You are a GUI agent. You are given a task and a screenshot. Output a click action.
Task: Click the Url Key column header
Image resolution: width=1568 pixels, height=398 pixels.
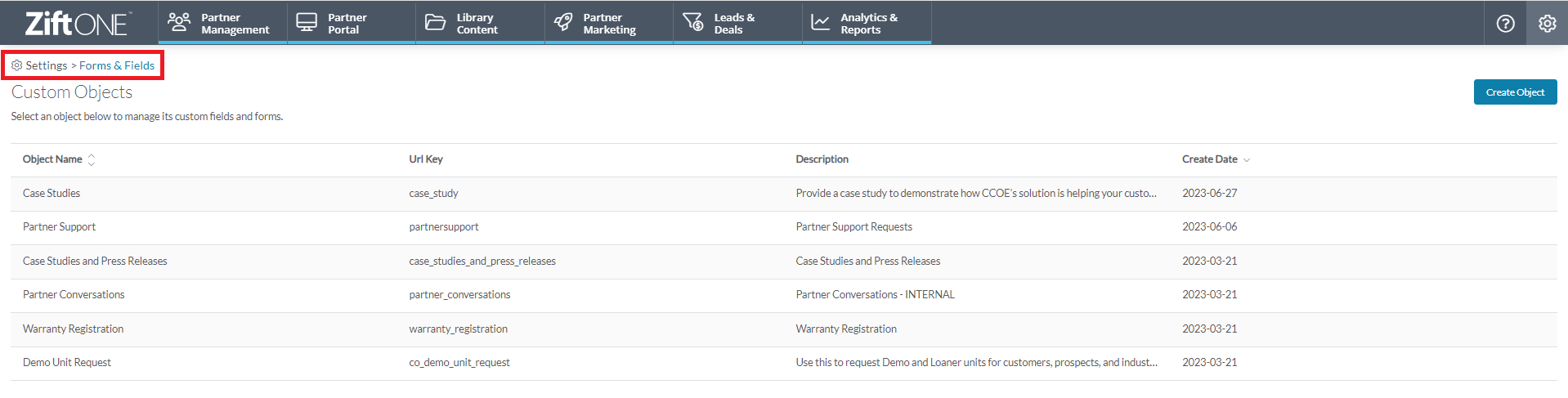426,159
